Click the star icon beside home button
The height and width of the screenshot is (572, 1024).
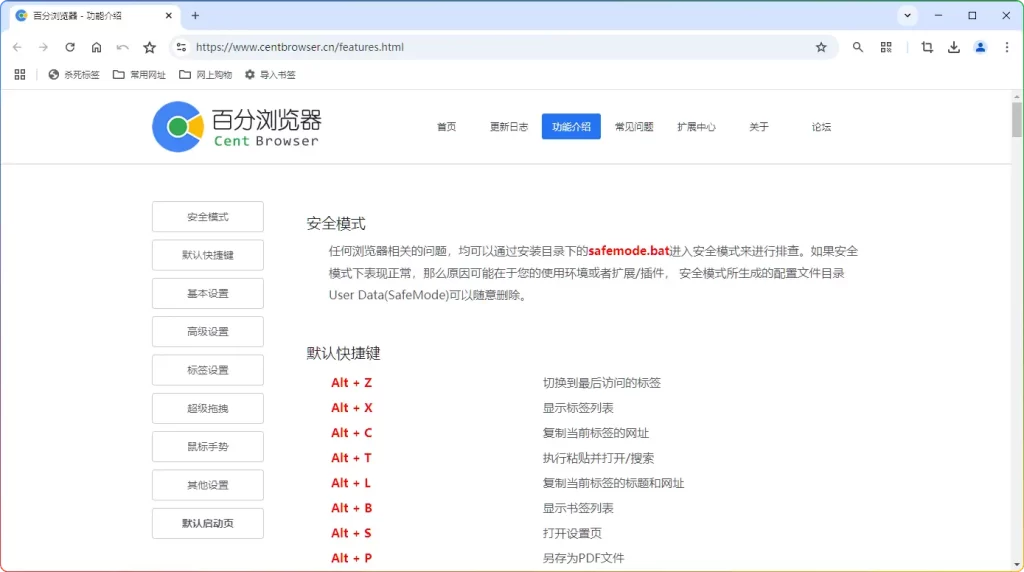[150, 47]
